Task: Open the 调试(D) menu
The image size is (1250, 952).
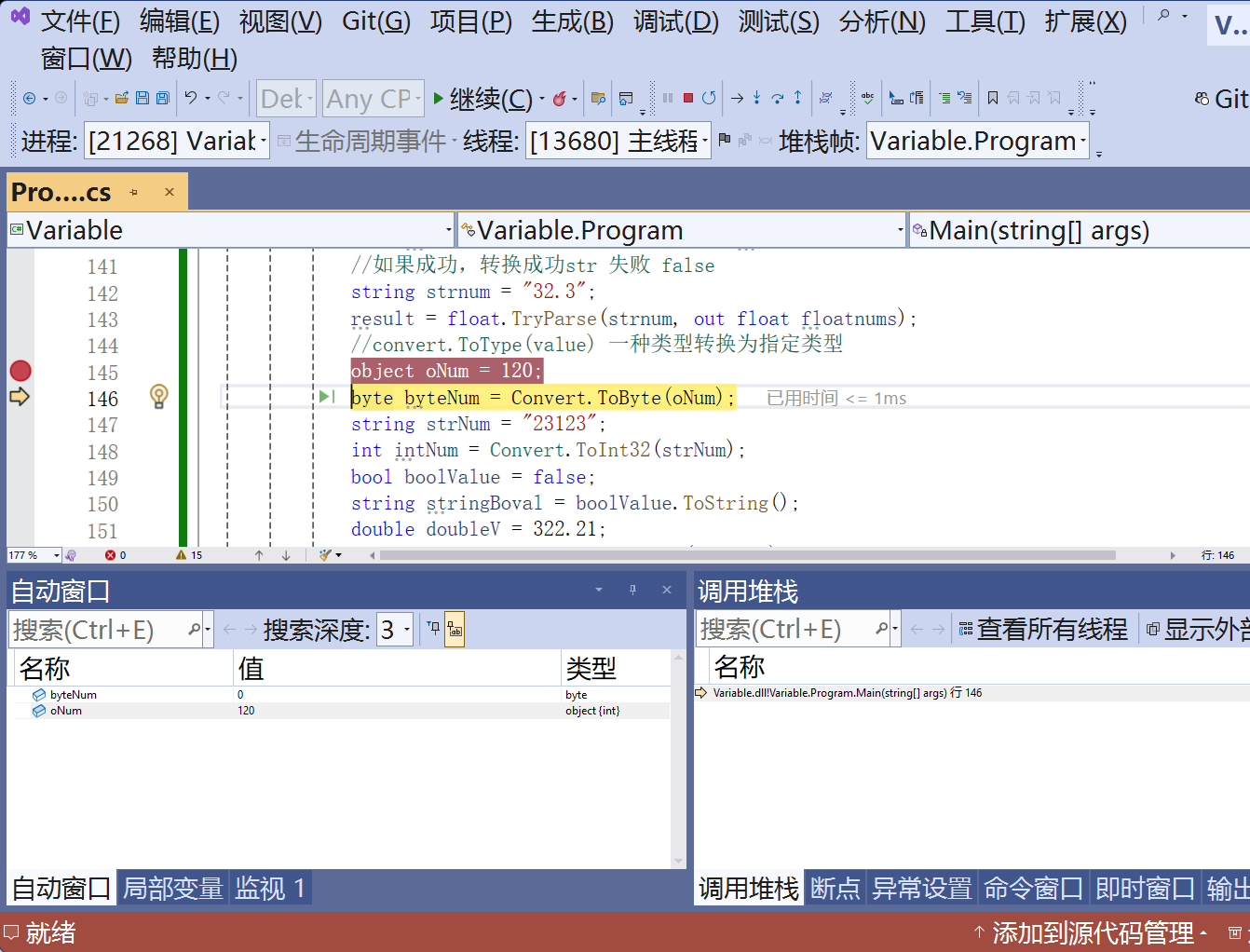Action: click(x=675, y=20)
